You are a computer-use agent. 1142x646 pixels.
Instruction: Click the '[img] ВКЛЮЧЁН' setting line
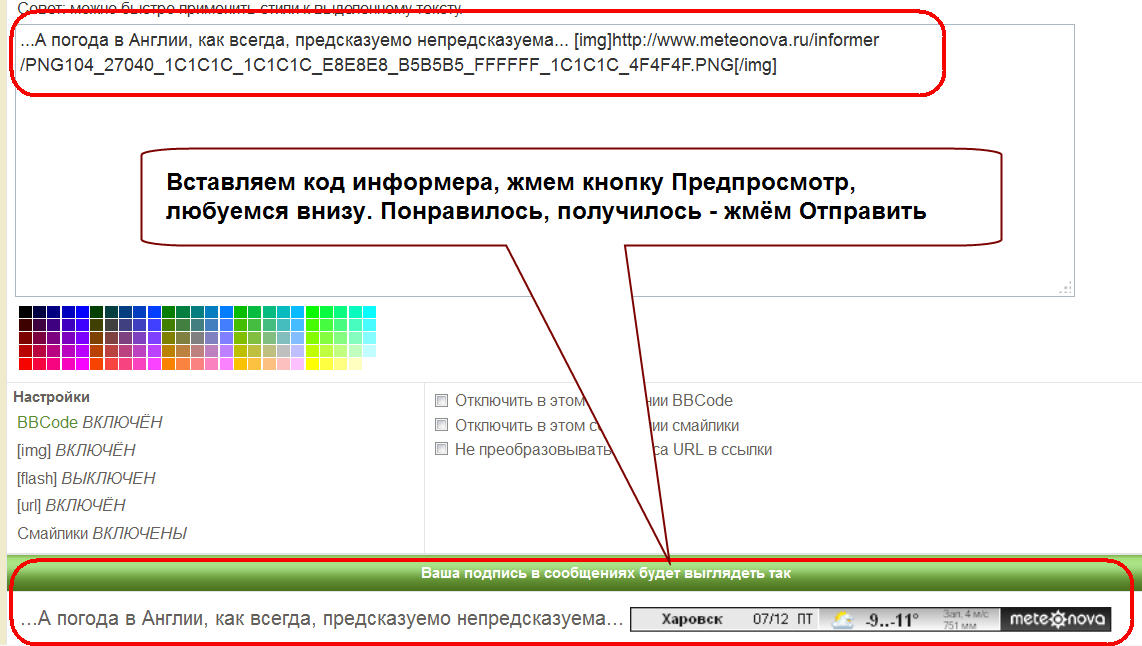[x=76, y=451]
